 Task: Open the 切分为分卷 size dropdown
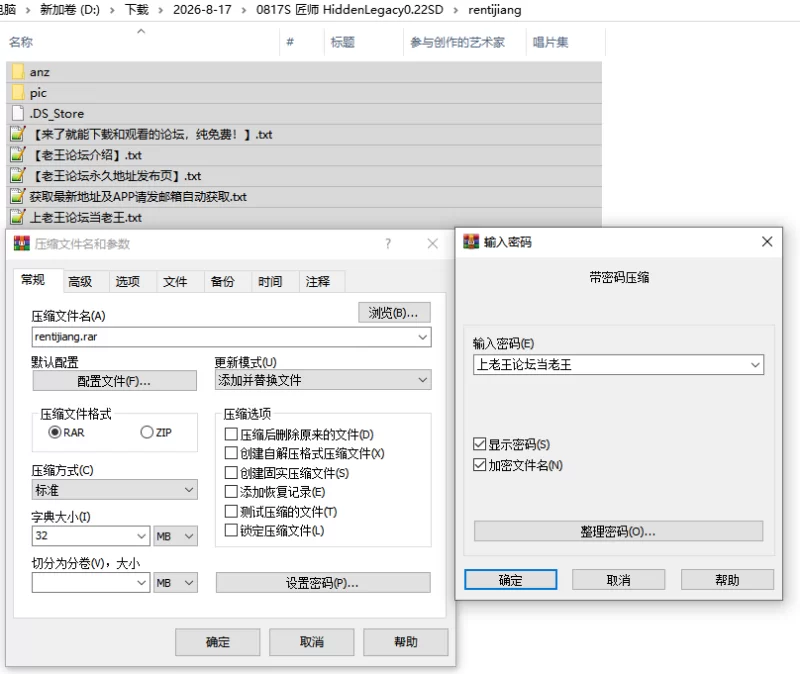(141, 582)
